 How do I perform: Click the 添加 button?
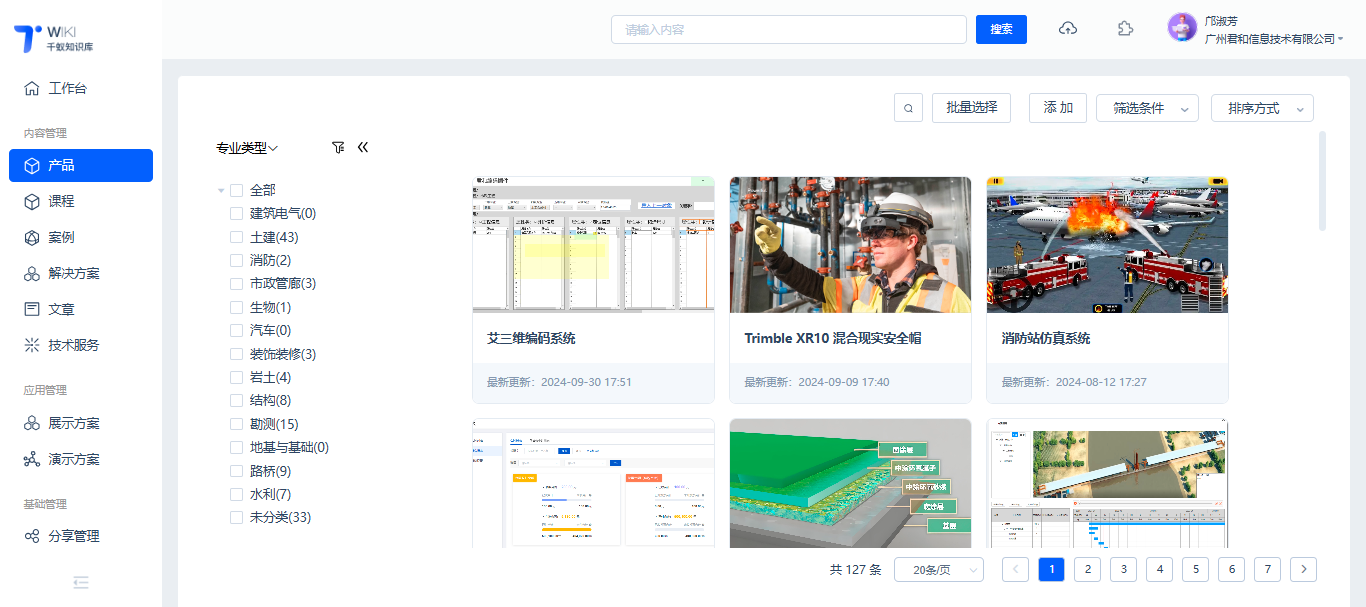pyautogui.click(x=1058, y=108)
